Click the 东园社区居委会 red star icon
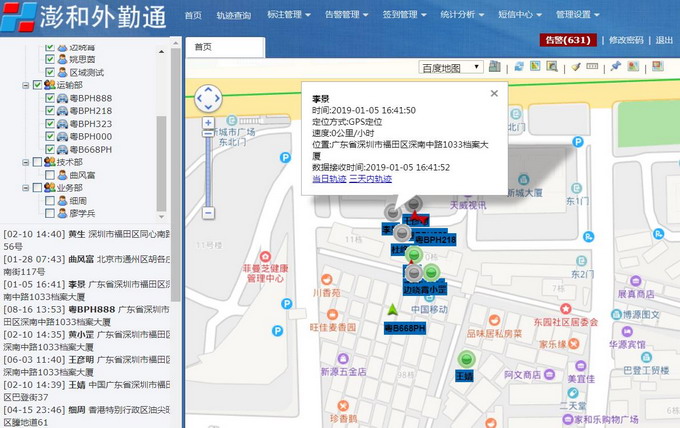The width and height of the screenshot is (680, 428). (x=566, y=309)
